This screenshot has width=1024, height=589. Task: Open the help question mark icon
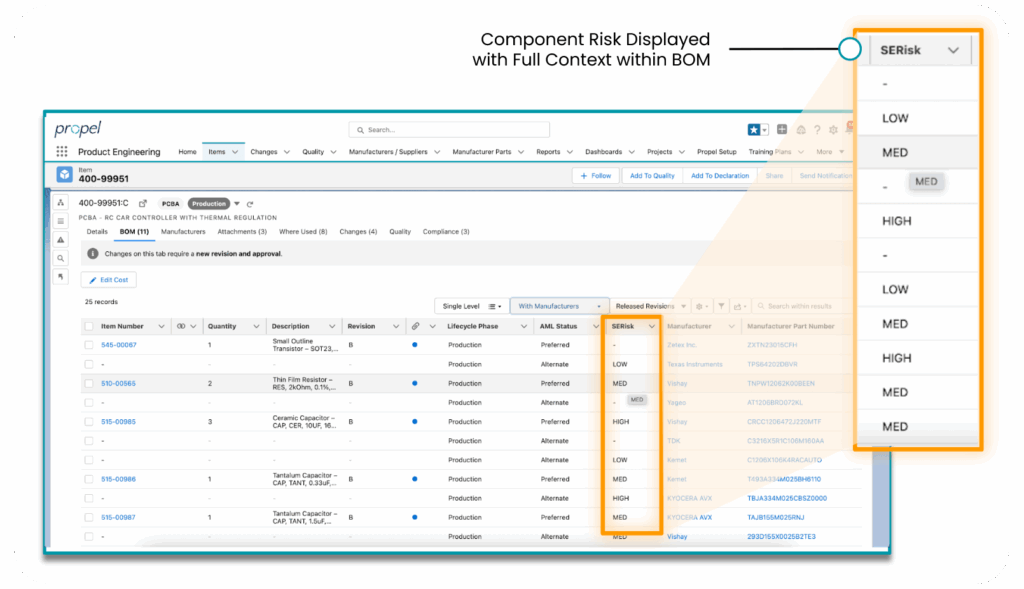817,129
